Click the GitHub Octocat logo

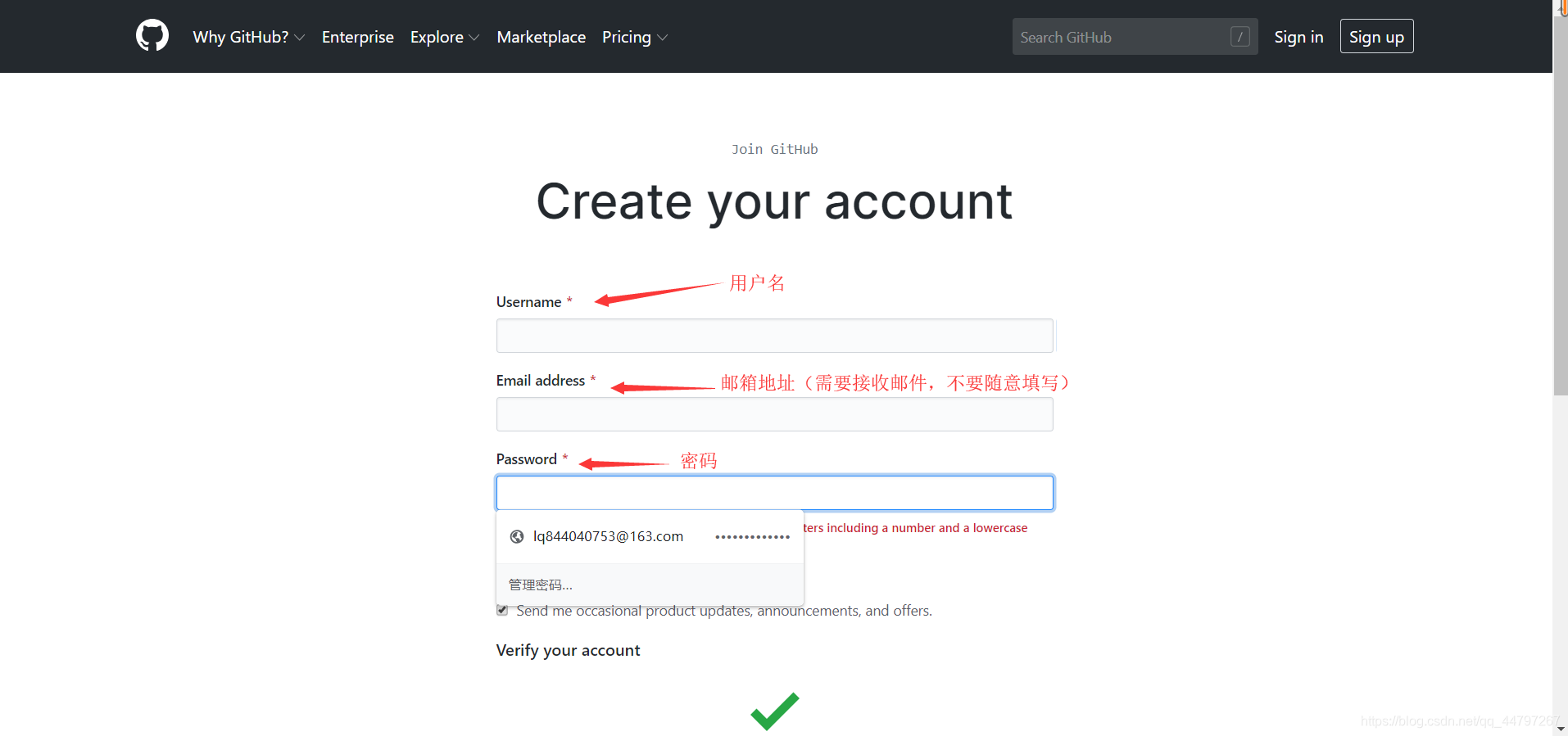click(152, 36)
